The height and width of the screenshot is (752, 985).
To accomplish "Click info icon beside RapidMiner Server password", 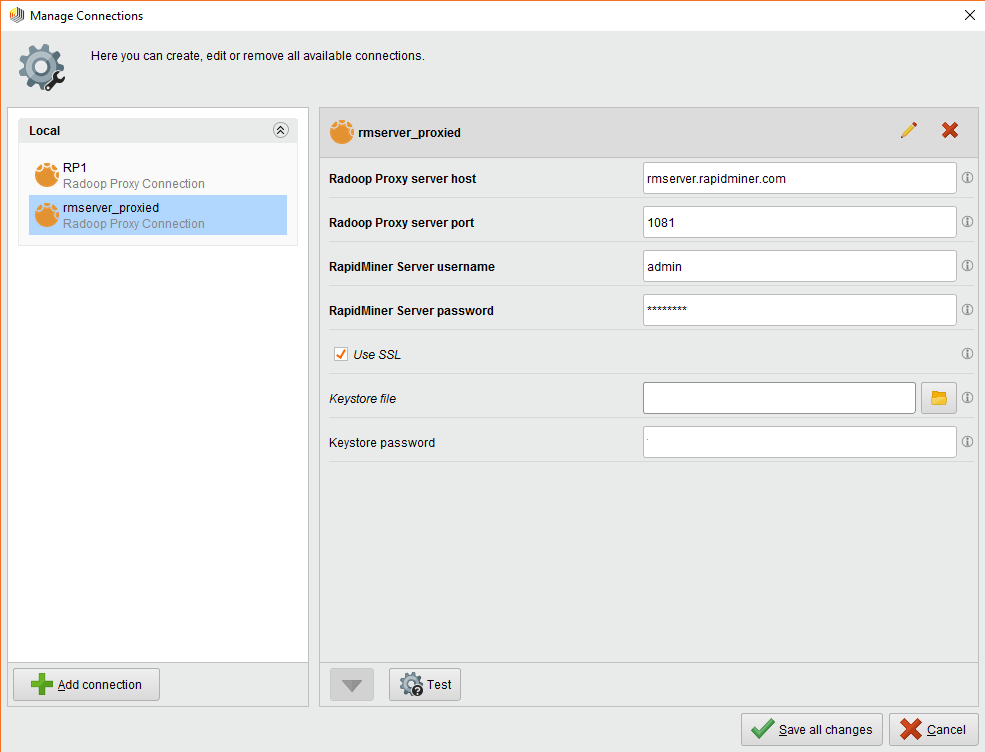I will (x=967, y=310).
